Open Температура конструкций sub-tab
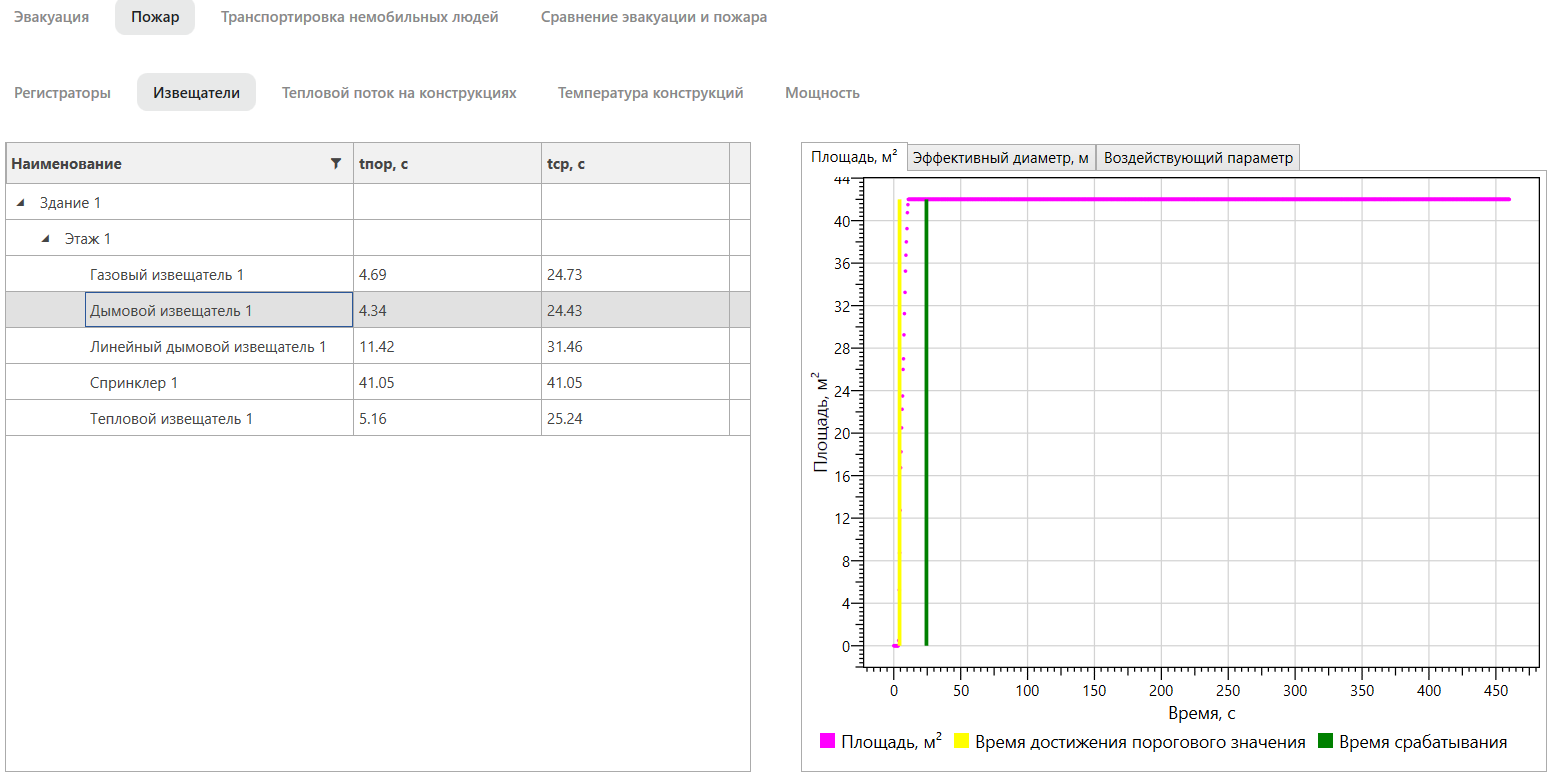This screenshot has height=776, width=1552. click(651, 93)
